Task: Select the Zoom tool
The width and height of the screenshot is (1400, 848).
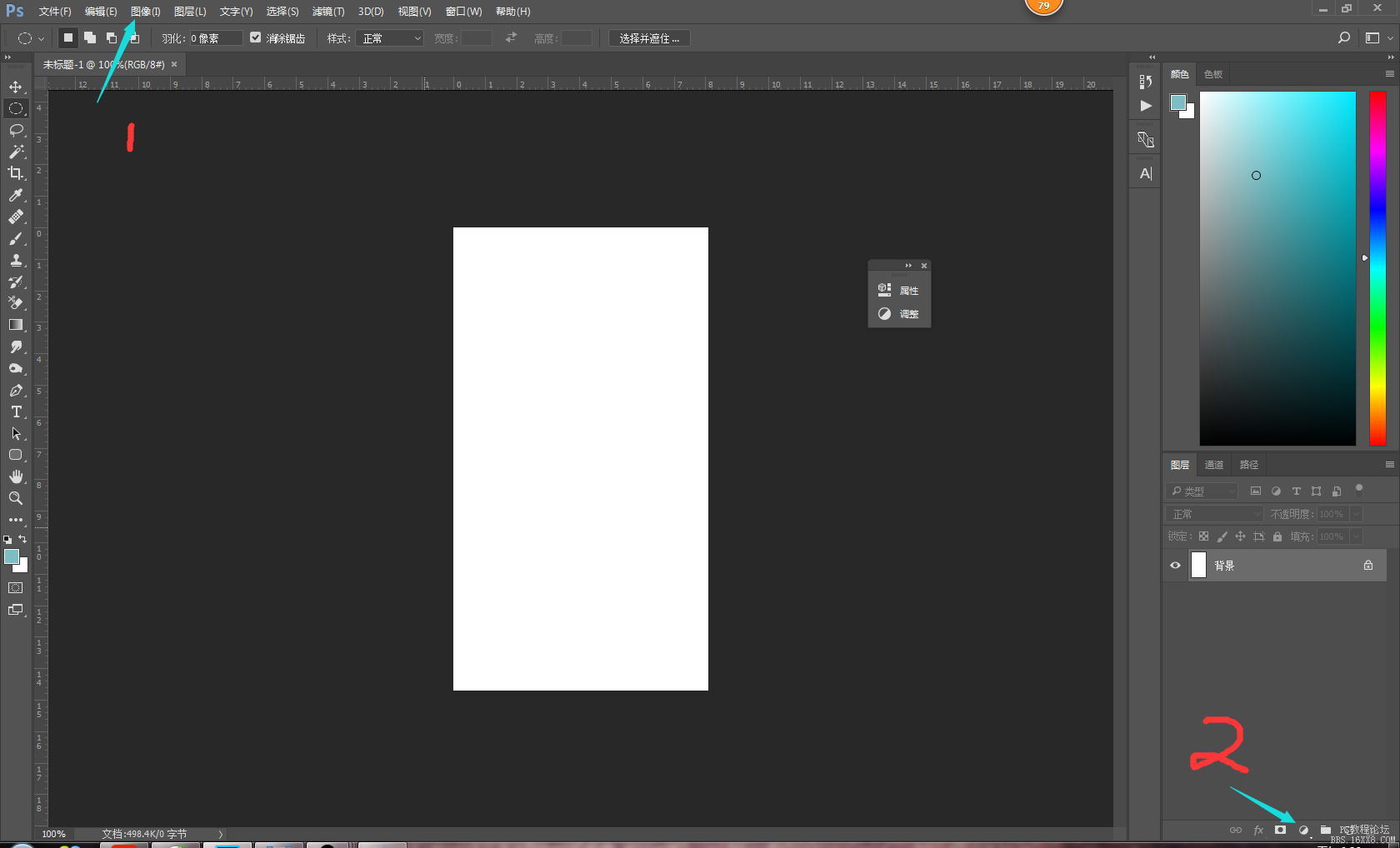Action: tap(16, 498)
